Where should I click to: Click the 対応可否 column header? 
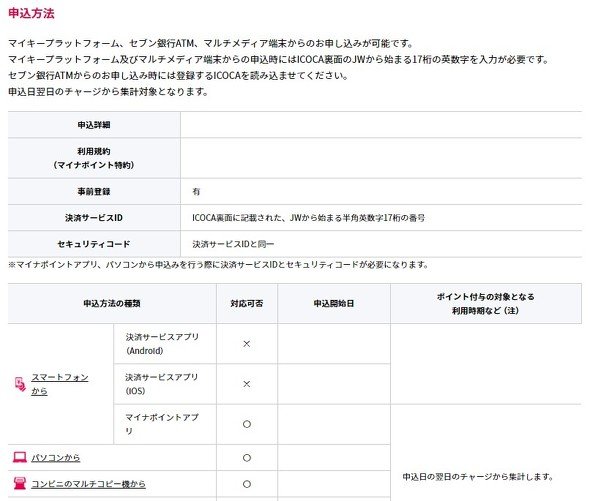coord(247,303)
